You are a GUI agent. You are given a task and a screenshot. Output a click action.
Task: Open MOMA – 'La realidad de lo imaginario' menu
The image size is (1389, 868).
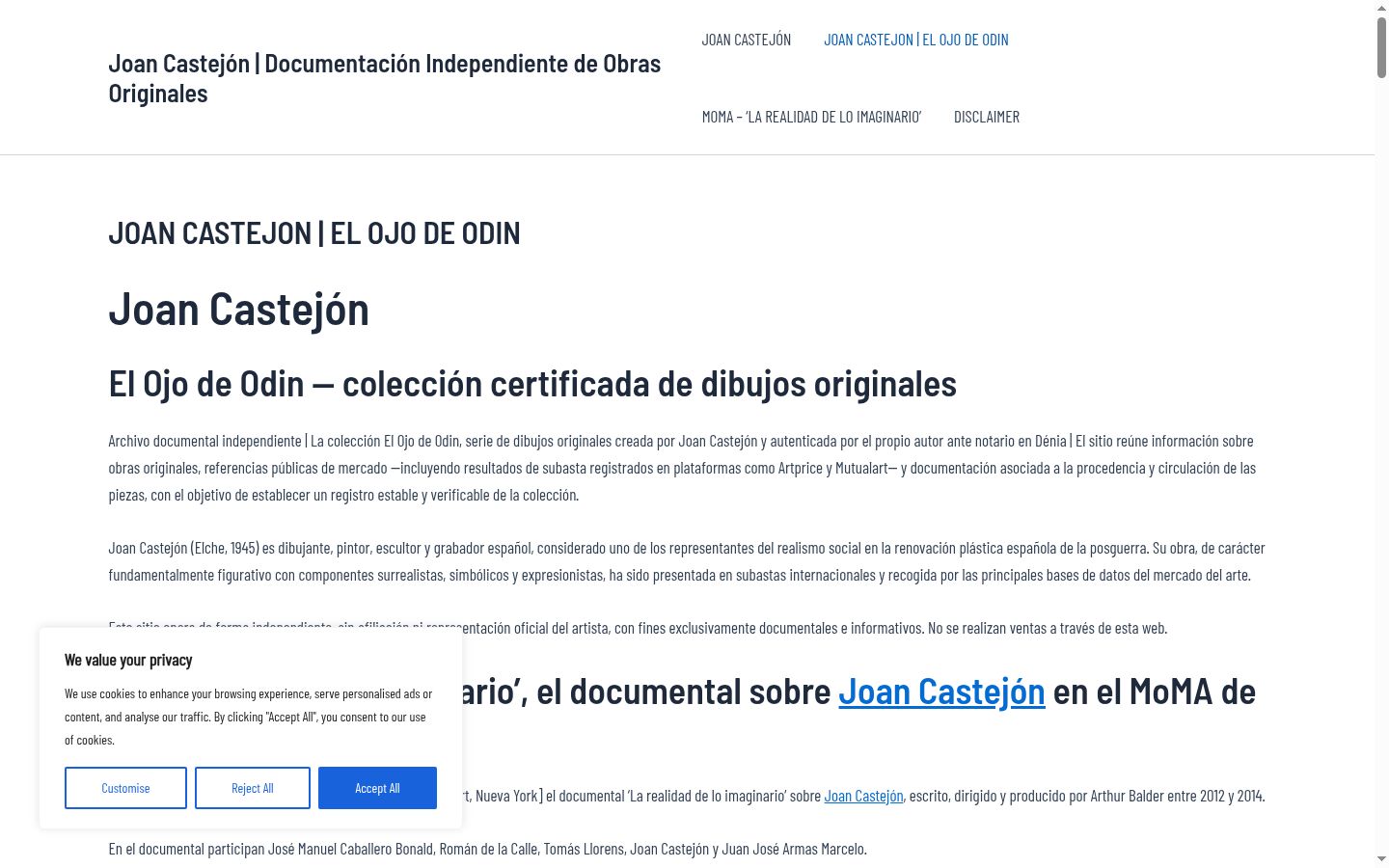(x=811, y=117)
